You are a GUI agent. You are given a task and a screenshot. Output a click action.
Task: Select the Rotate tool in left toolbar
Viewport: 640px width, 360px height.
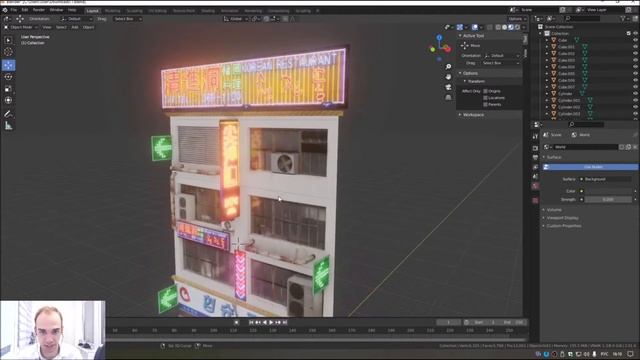click(x=8, y=77)
